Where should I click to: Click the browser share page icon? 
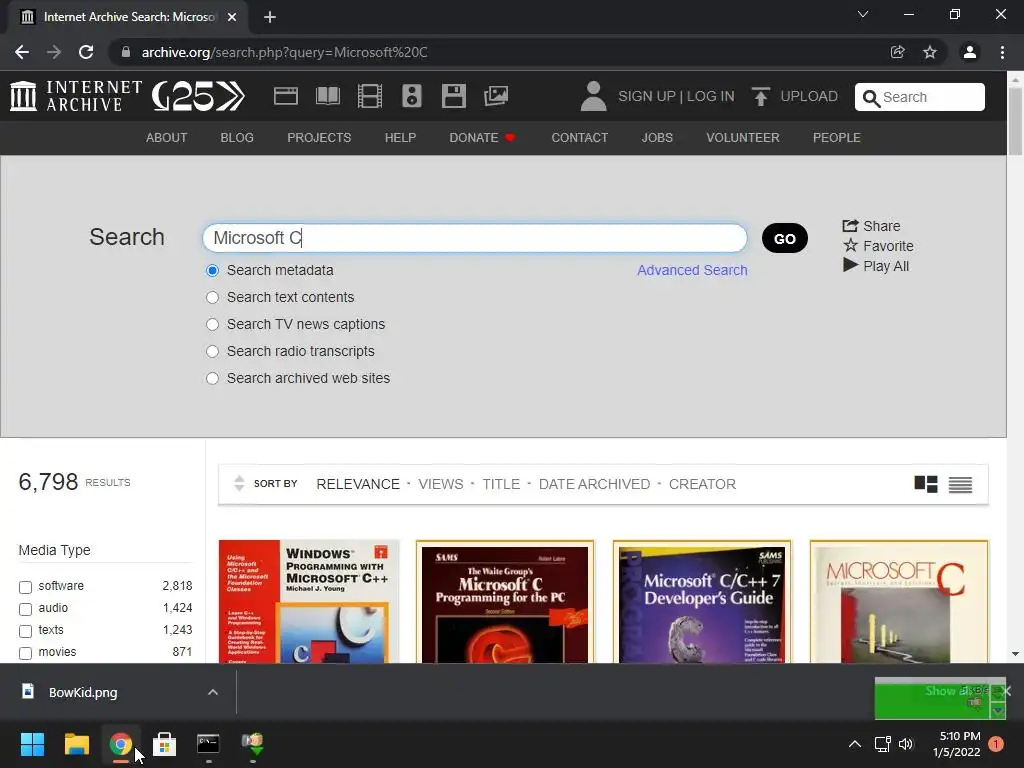click(897, 52)
